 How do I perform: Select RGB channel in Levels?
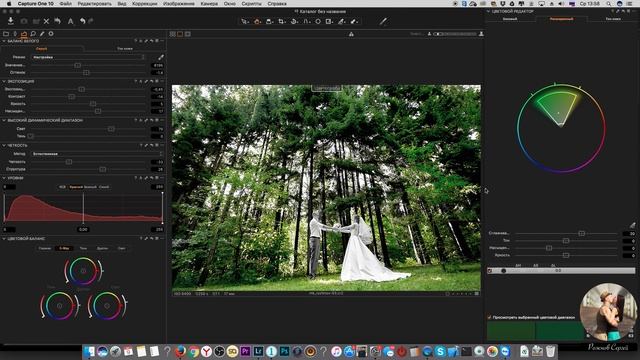coord(62,187)
